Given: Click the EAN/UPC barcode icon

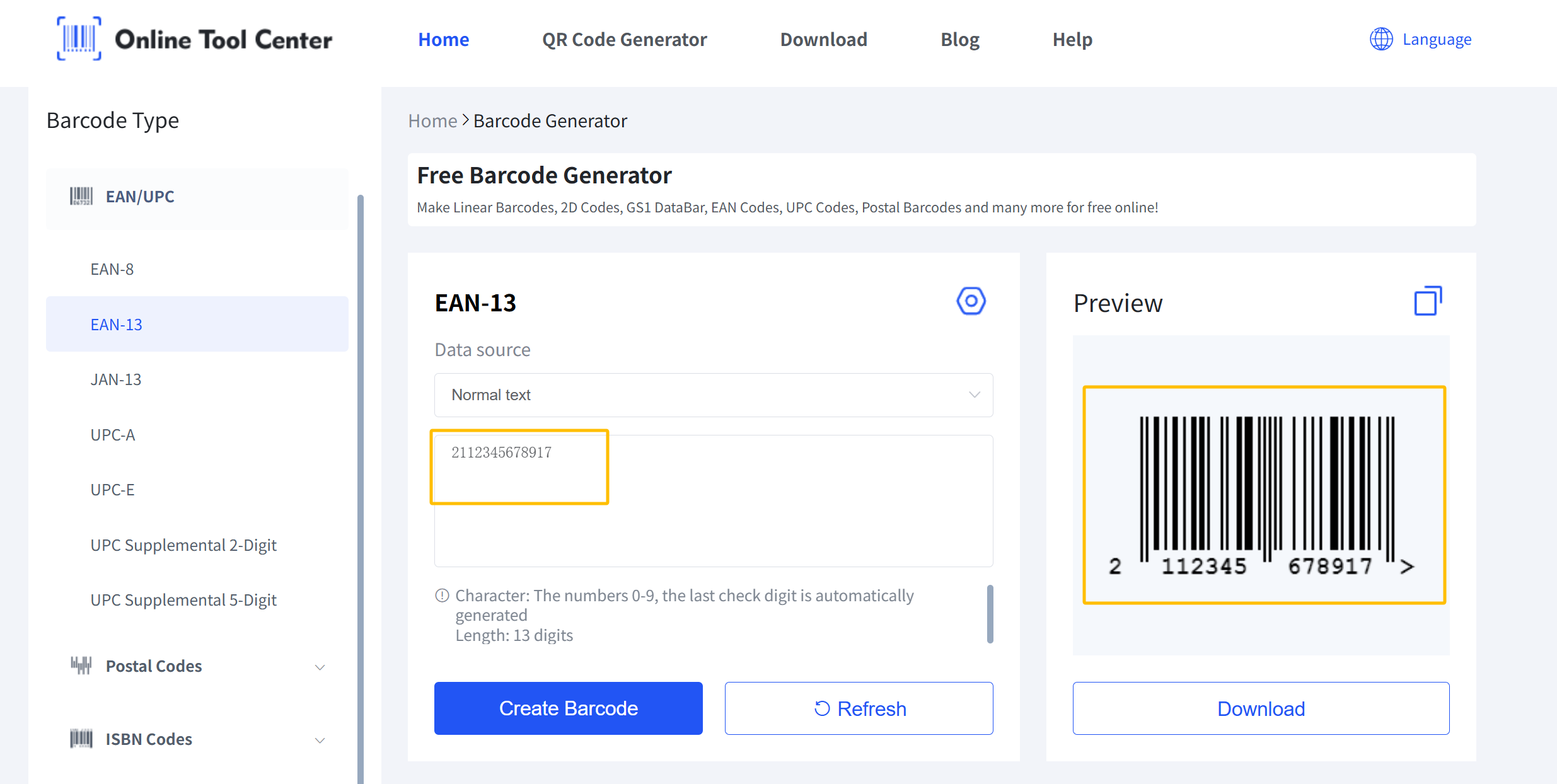Looking at the screenshot, I should (81, 196).
